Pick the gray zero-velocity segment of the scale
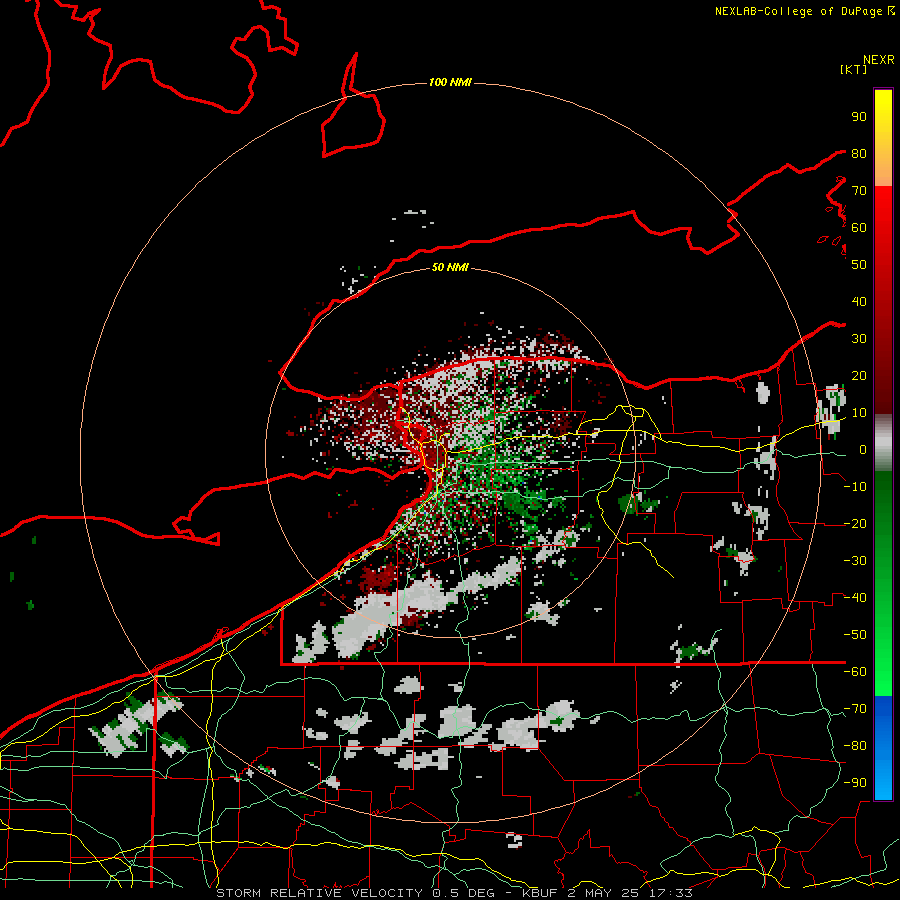This screenshot has height=900, width=900. [883, 443]
